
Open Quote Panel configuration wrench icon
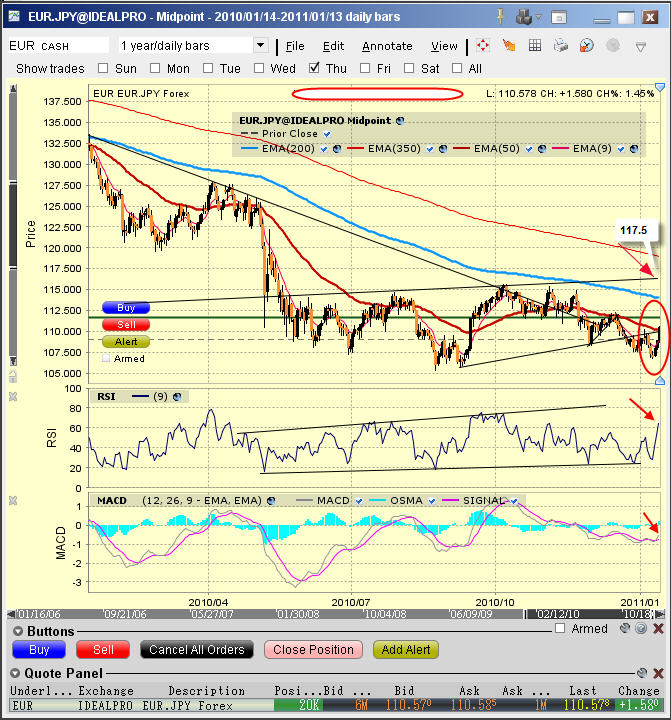(x=642, y=673)
